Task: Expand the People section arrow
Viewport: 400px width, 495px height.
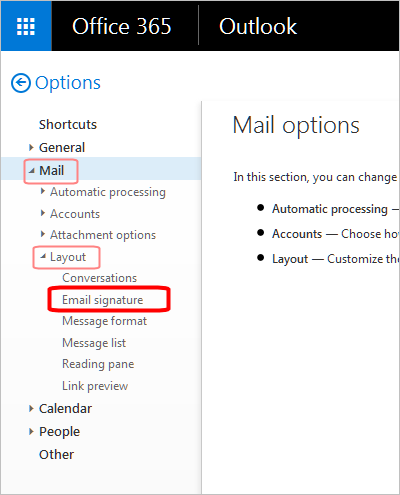Action: pyautogui.click(x=31, y=432)
